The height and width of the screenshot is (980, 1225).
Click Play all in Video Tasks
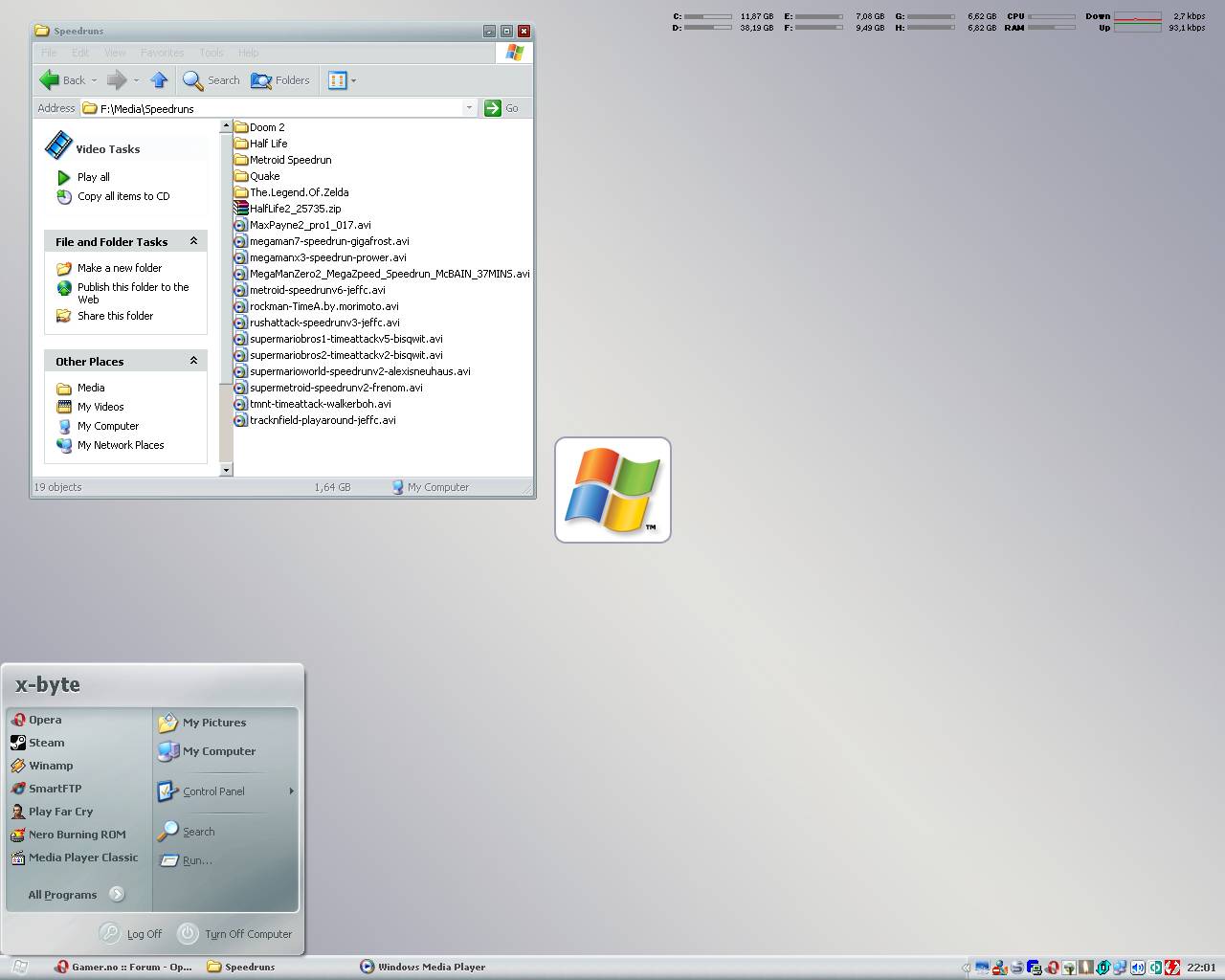(x=93, y=177)
